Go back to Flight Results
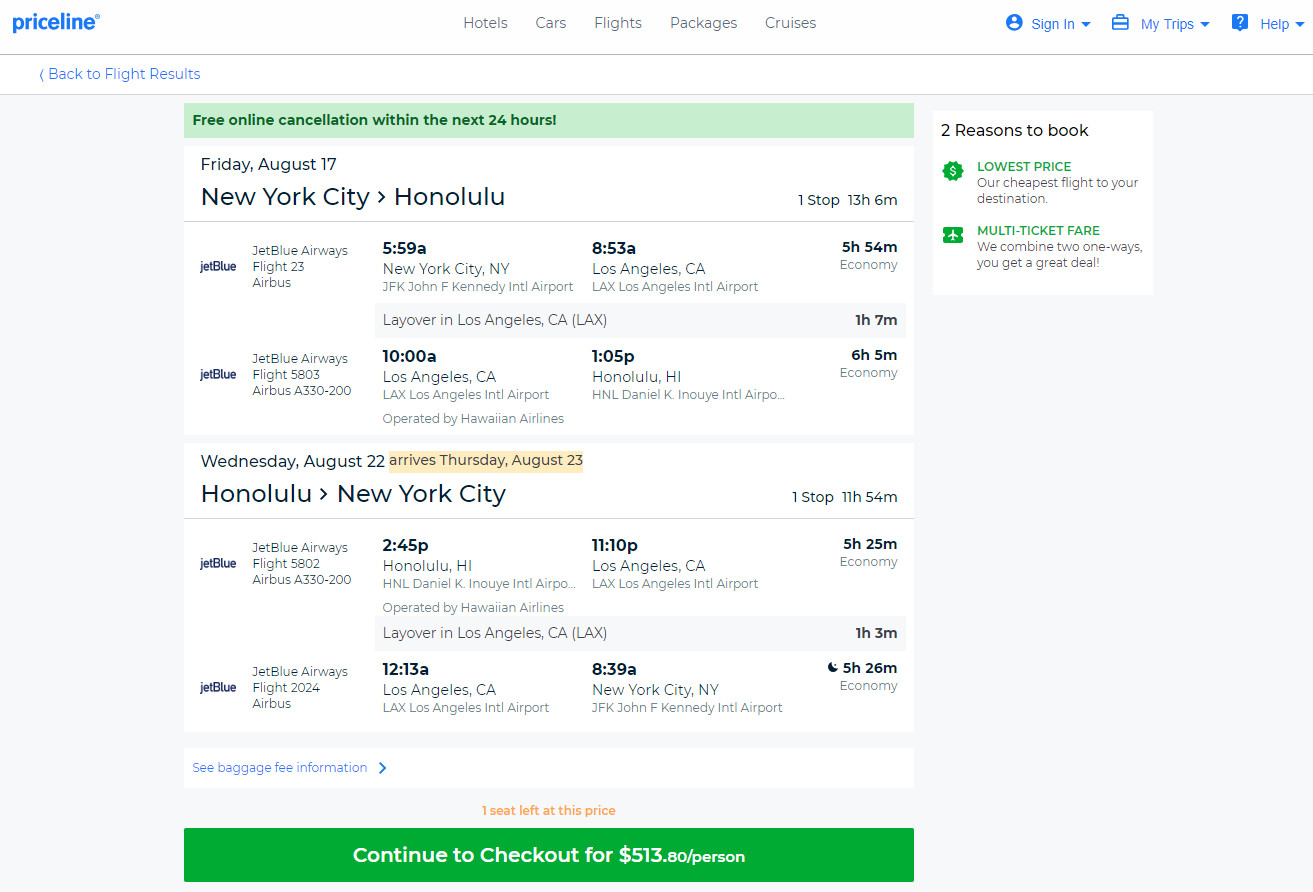The width and height of the screenshot is (1313, 892). tap(120, 74)
